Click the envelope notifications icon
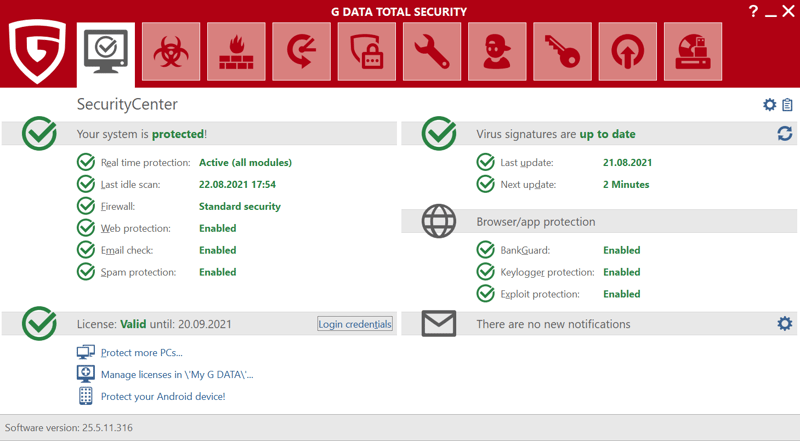800x441 pixels. pyautogui.click(x=439, y=324)
